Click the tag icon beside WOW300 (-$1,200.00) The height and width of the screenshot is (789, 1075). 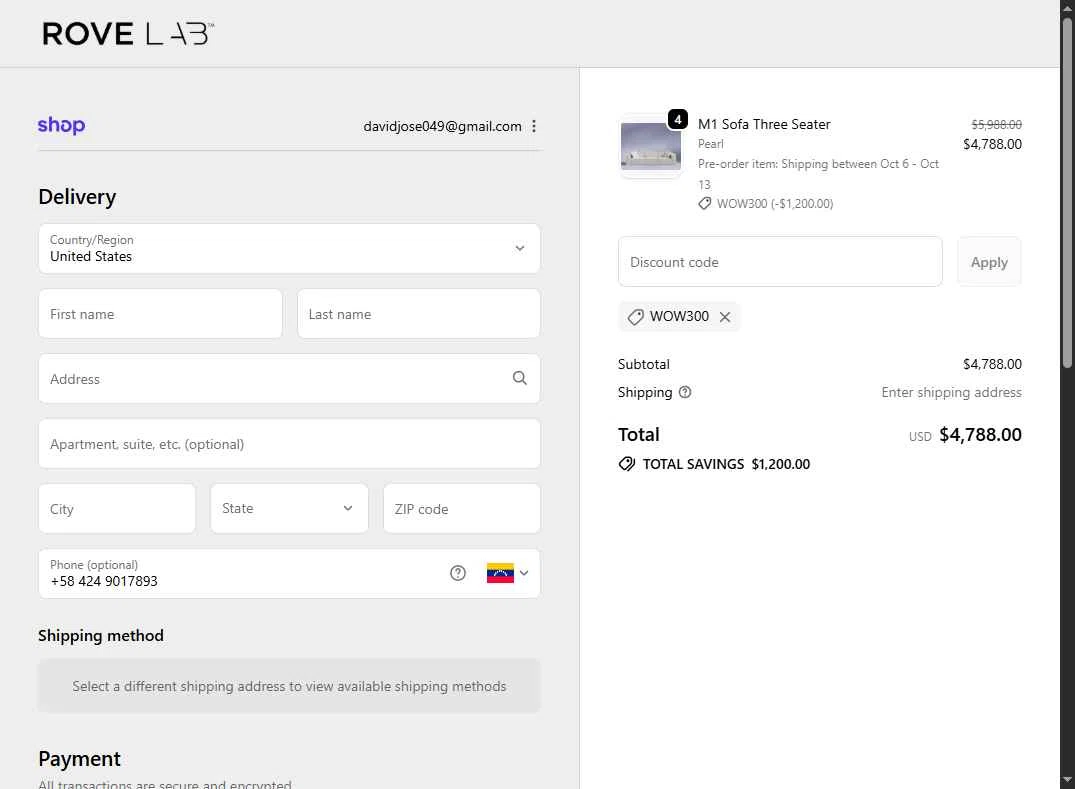click(x=704, y=204)
